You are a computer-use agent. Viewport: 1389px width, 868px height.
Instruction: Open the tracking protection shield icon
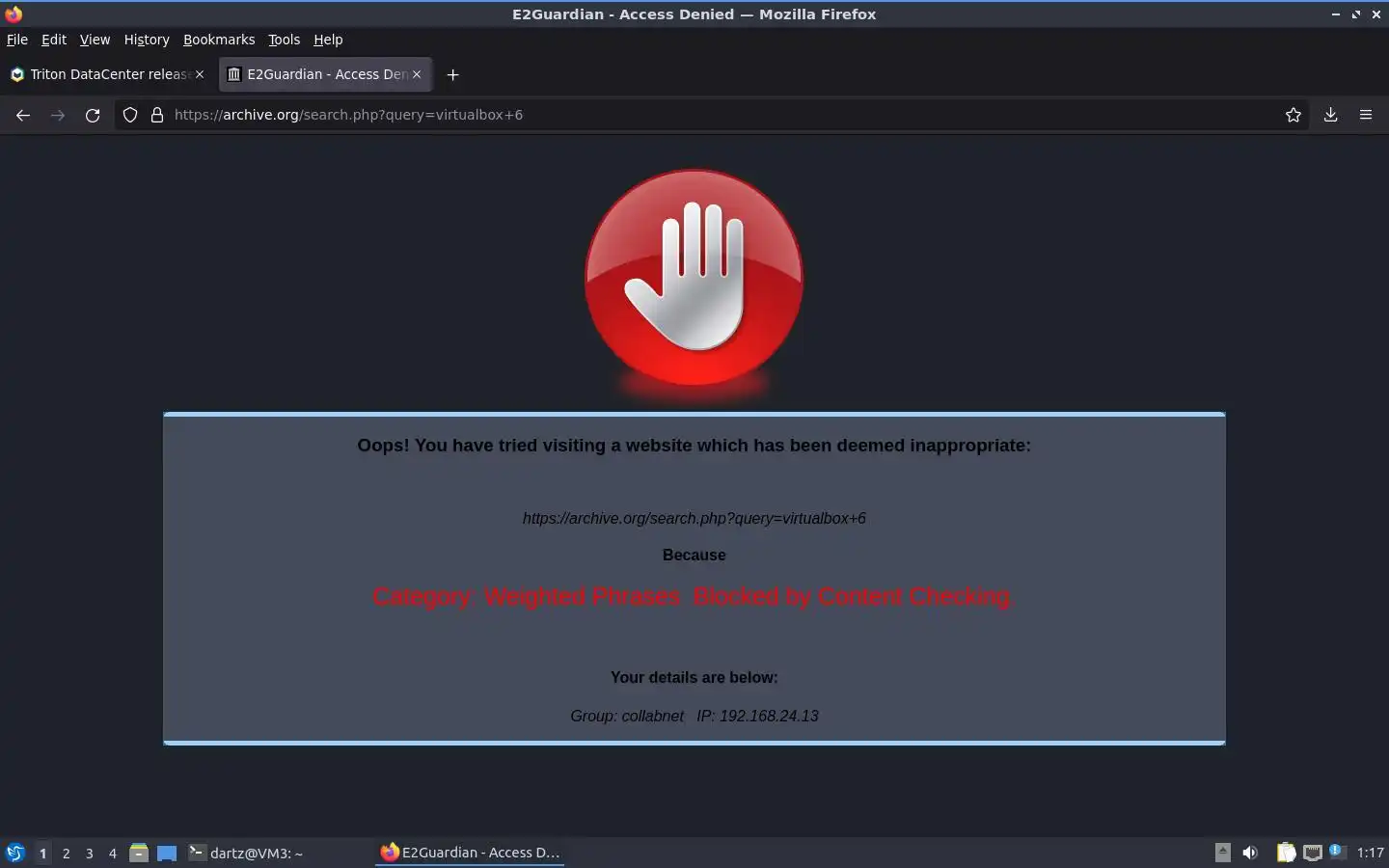click(x=130, y=115)
